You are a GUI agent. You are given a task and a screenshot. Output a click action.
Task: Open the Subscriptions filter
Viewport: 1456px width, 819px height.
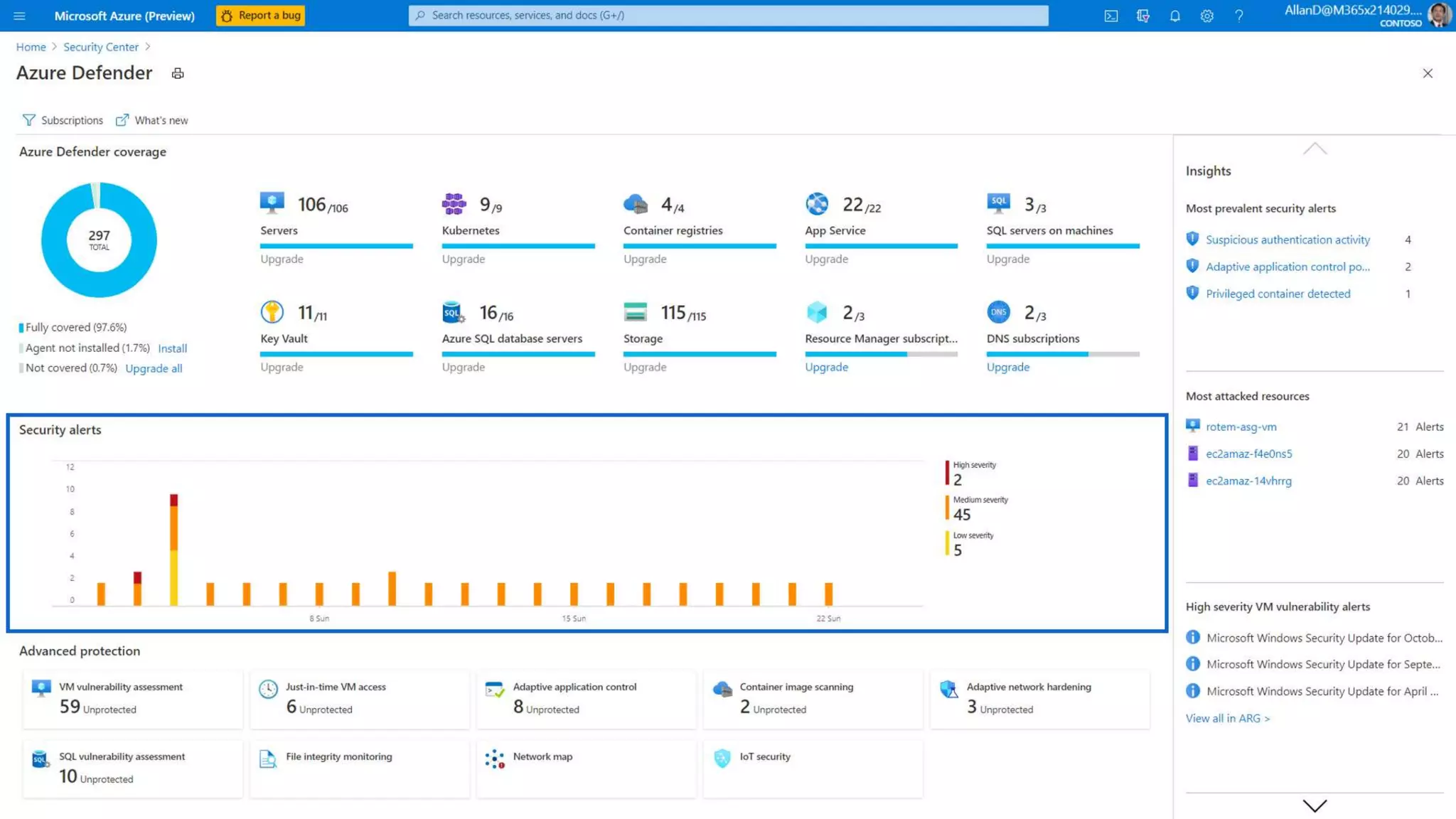coord(63,120)
